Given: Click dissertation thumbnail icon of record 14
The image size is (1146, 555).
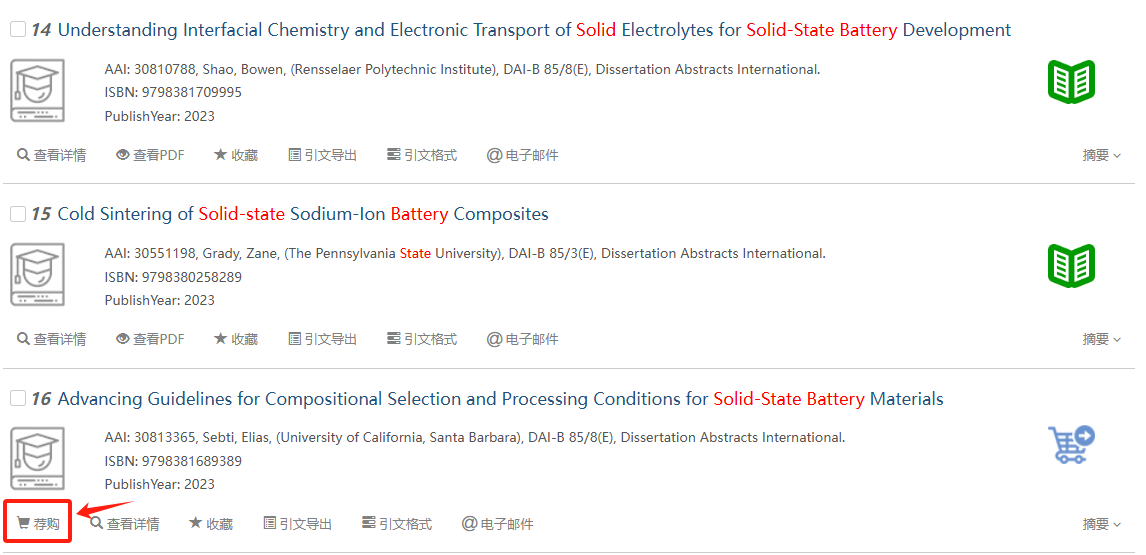Looking at the screenshot, I should click(38, 91).
